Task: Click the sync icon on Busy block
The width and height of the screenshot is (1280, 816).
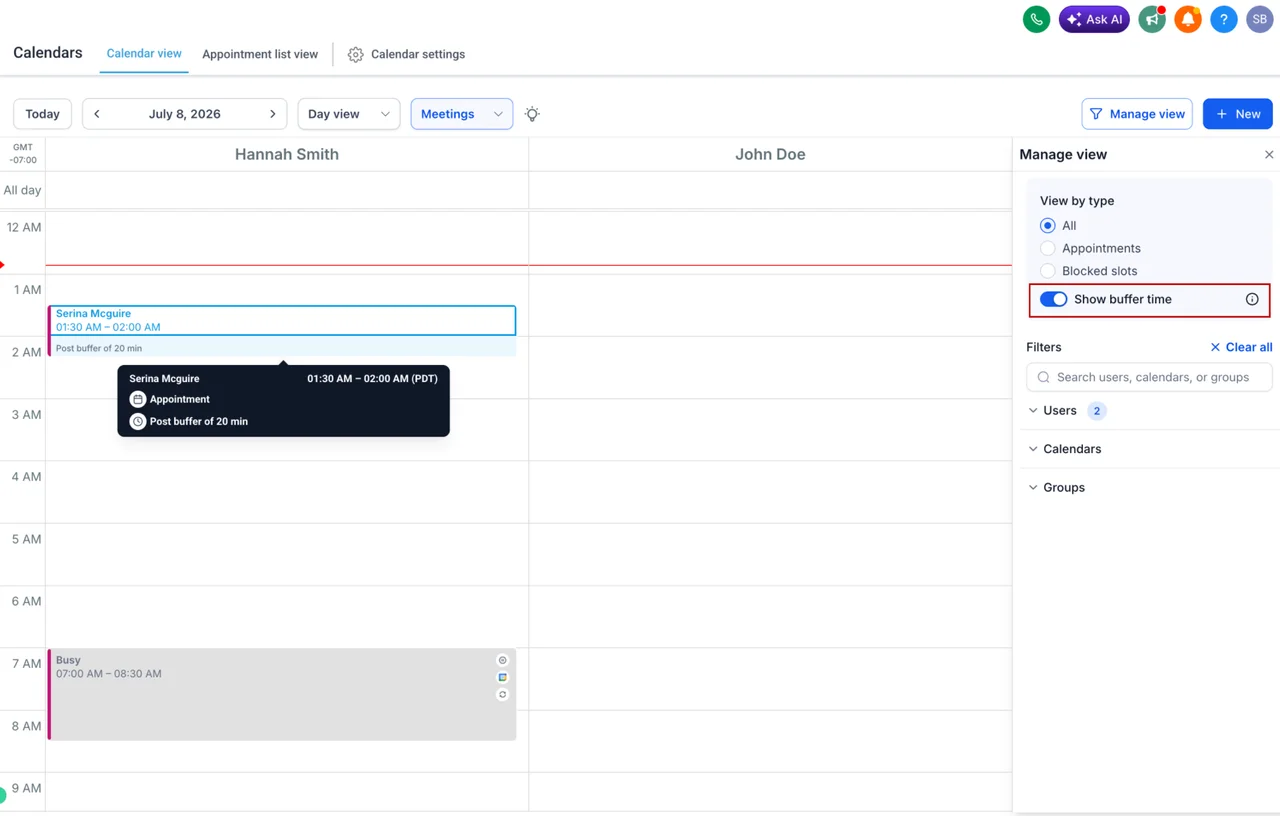Action: coord(503,694)
